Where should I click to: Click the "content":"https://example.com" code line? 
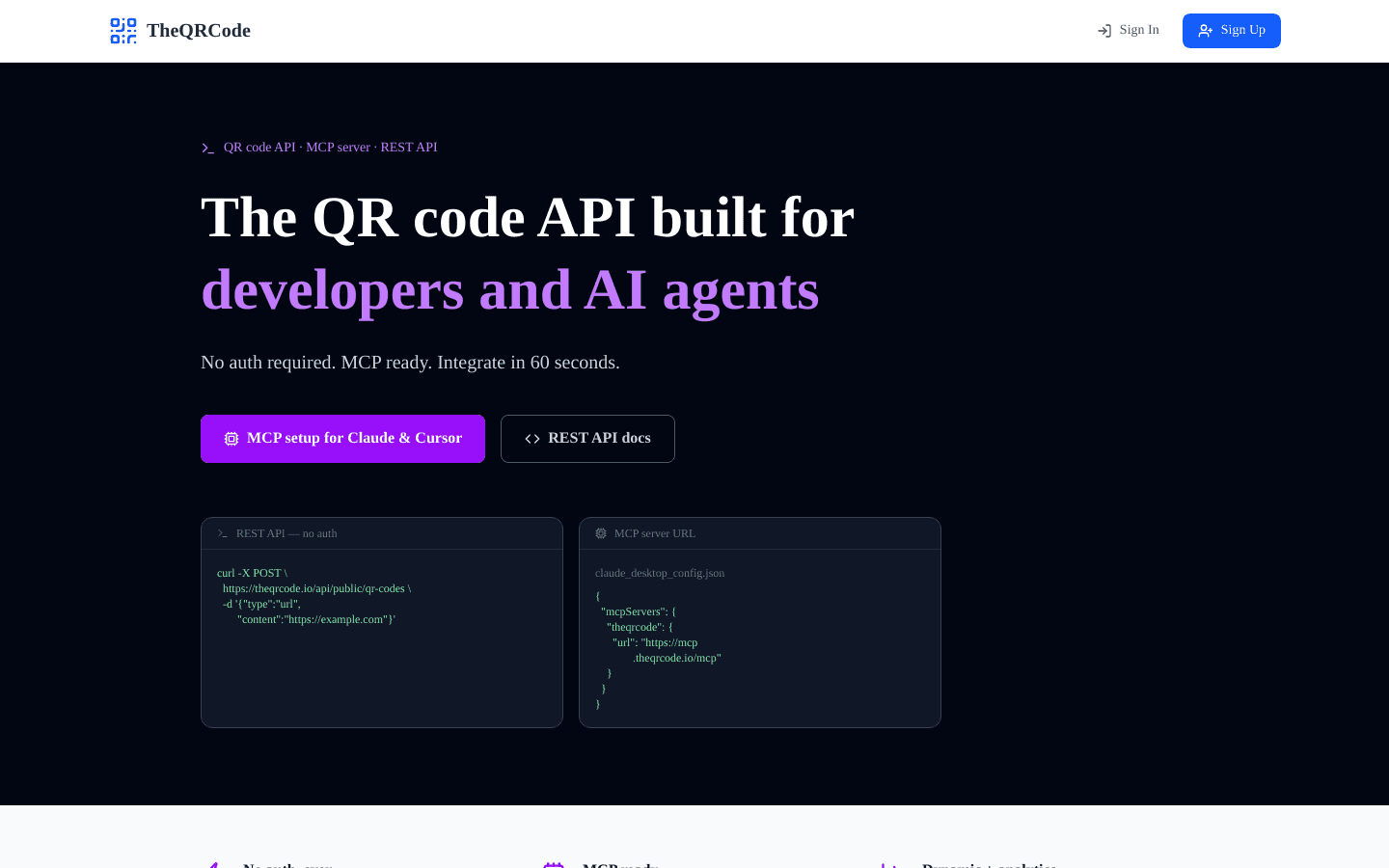316,619
